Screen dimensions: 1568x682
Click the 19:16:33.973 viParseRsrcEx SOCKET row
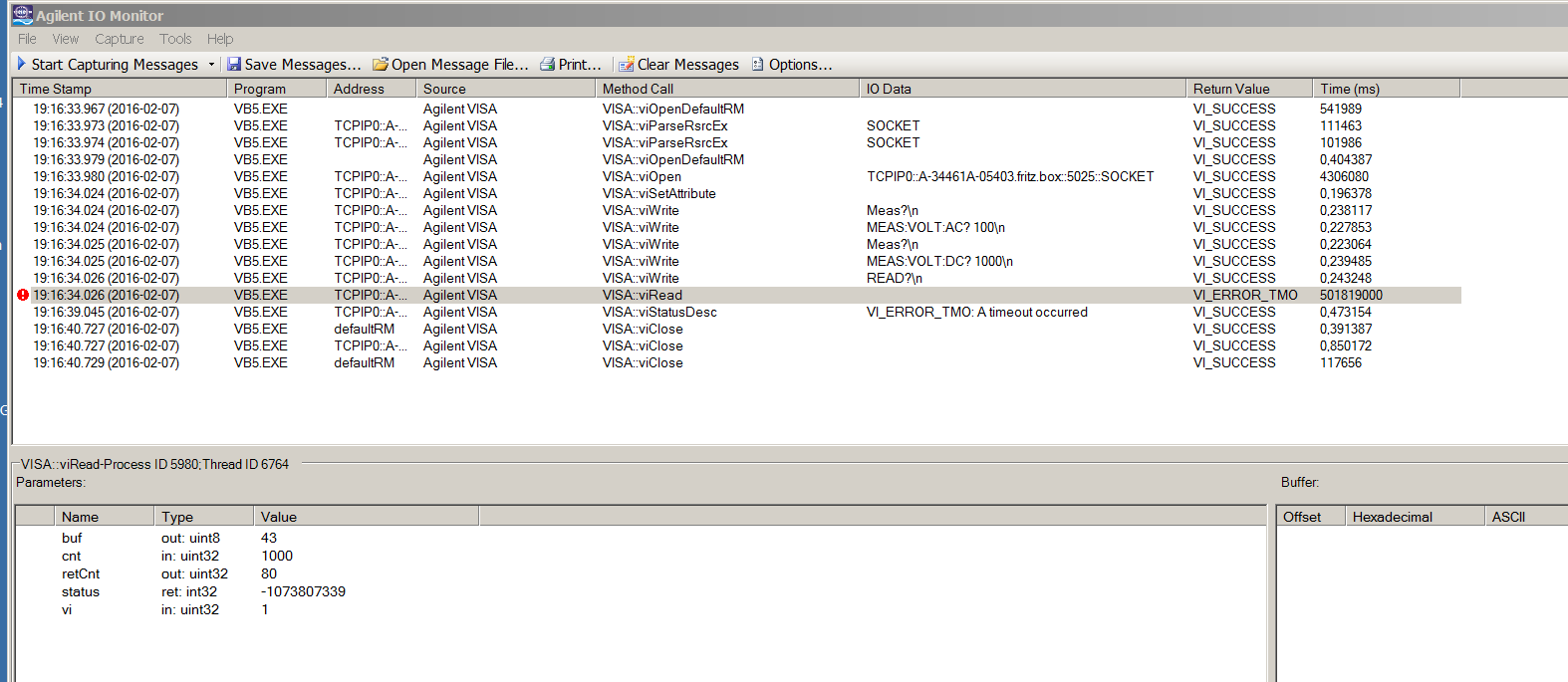(737, 125)
